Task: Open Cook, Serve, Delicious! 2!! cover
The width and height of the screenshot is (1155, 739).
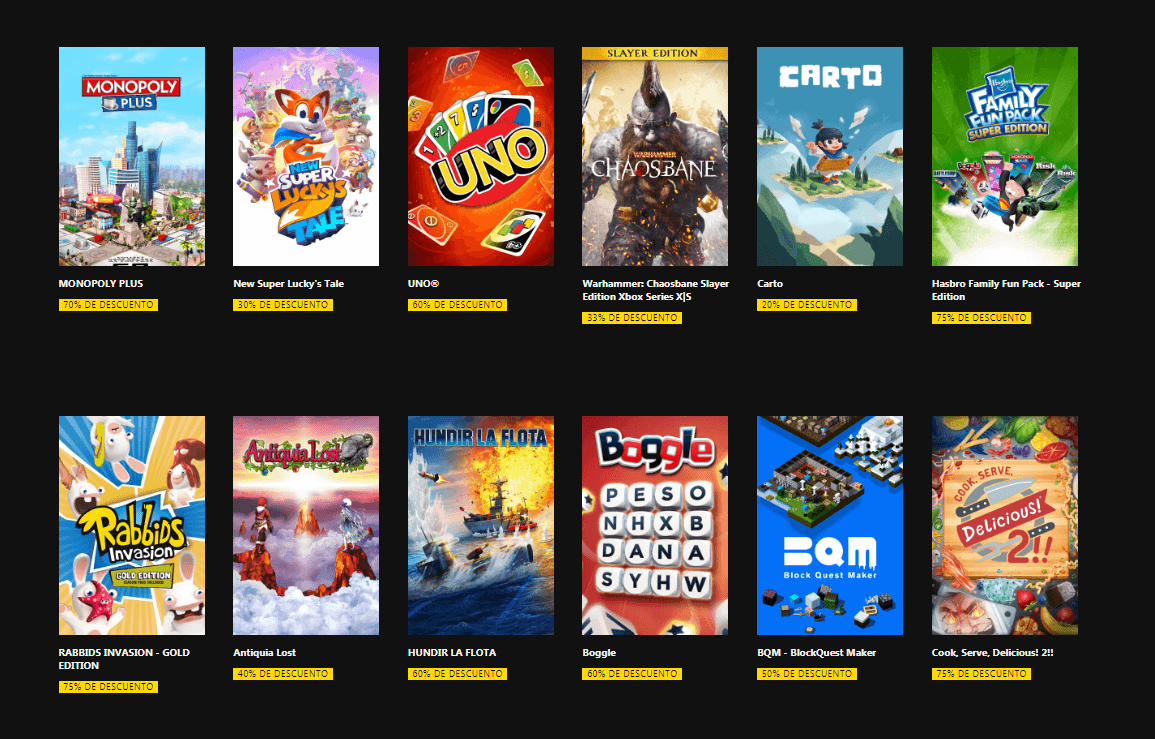Action: [x=1005, y=525]
